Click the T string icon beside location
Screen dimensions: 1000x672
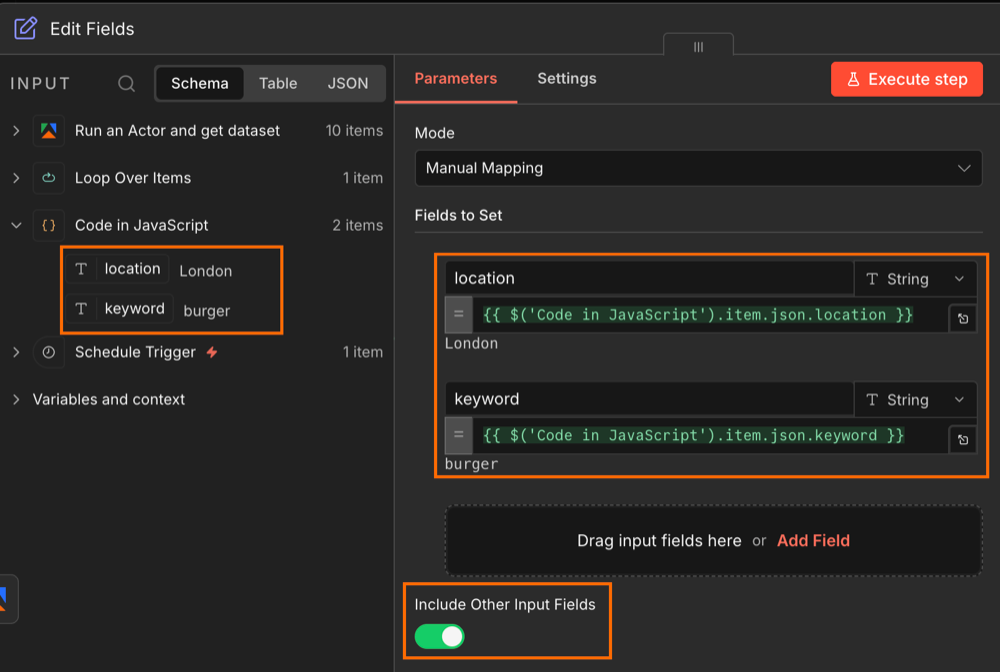point(80,268)
